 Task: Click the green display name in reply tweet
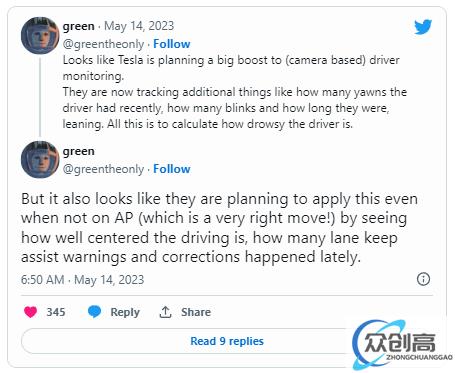(x=79, y=151)
